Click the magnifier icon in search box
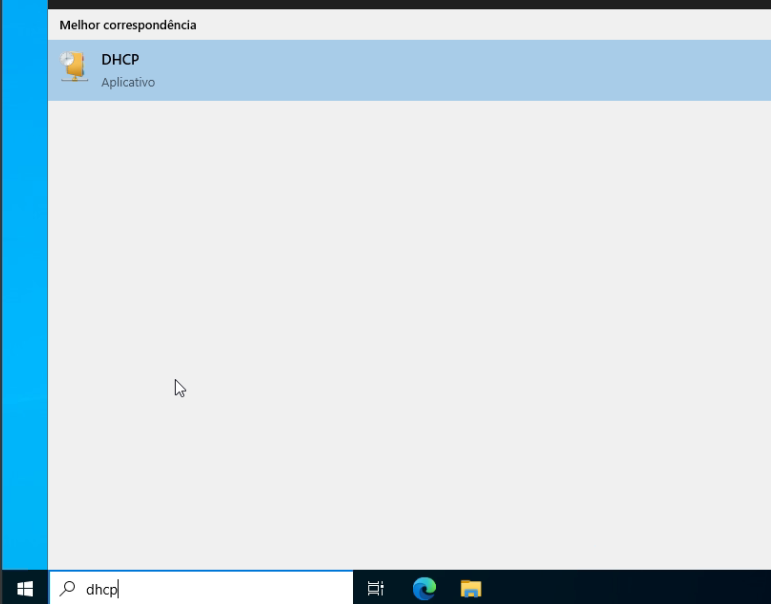Image resolution: width=771 pixels, height=604 pixels. click(x=67, y=589)
